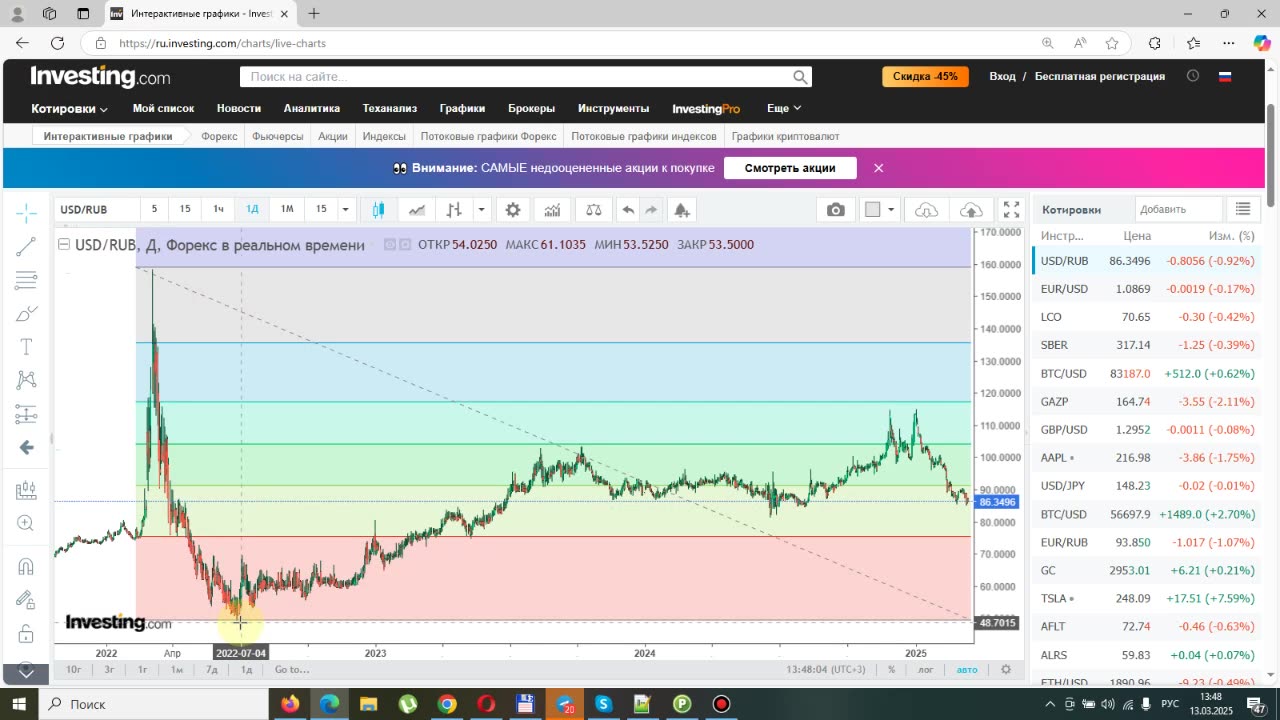Select the chart patterns tool
This screenshot has height=720, width=1280.
pos(26,380)
